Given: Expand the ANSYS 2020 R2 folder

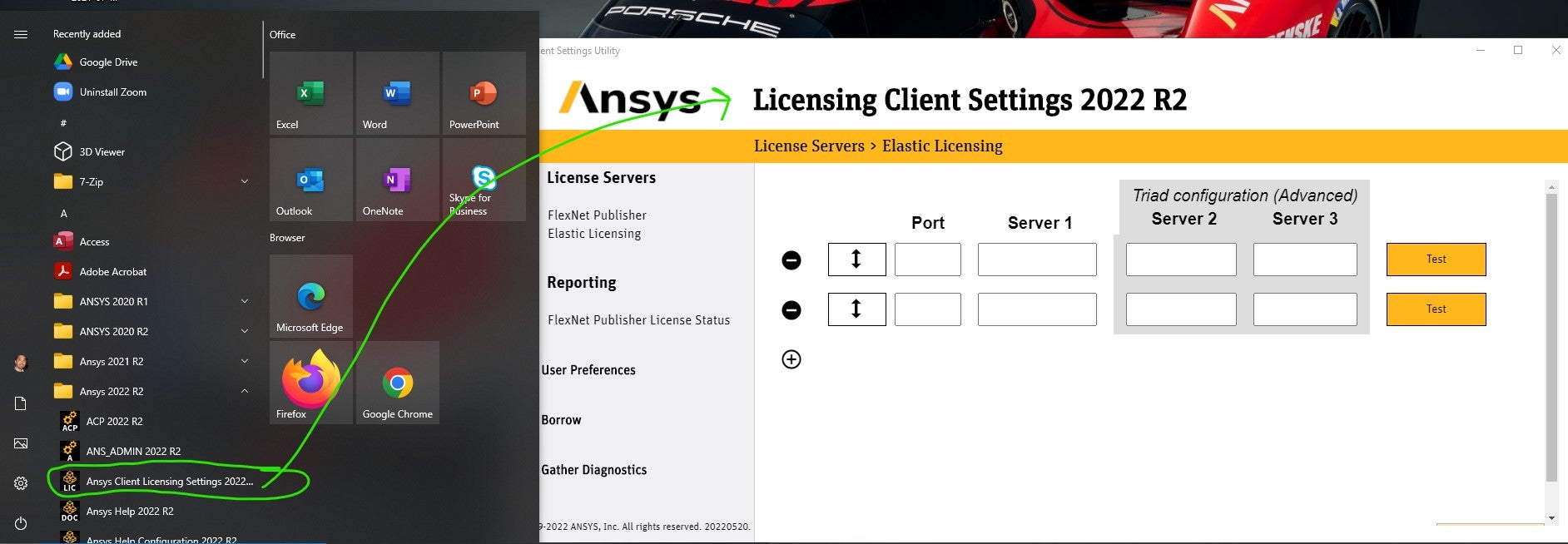Looking at the screenshot, I should pos(245,331).
